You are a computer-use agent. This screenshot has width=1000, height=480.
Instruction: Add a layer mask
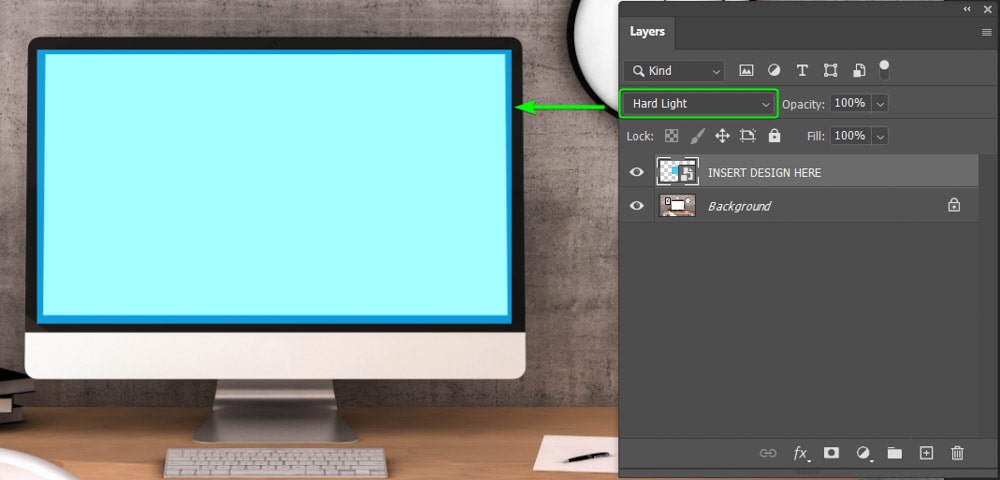click(x=831, y=453)
